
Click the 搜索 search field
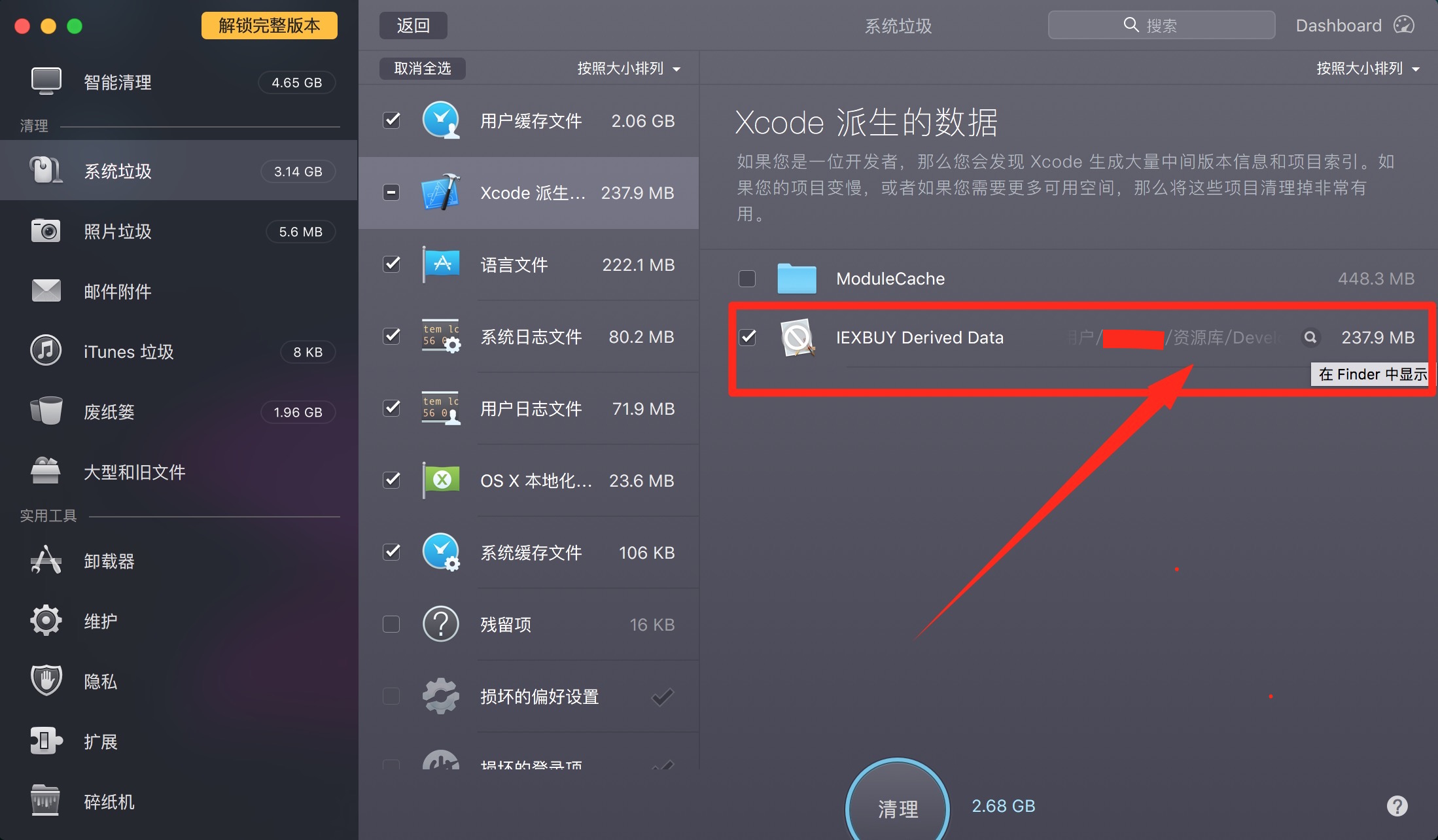tap(1161, 25)
